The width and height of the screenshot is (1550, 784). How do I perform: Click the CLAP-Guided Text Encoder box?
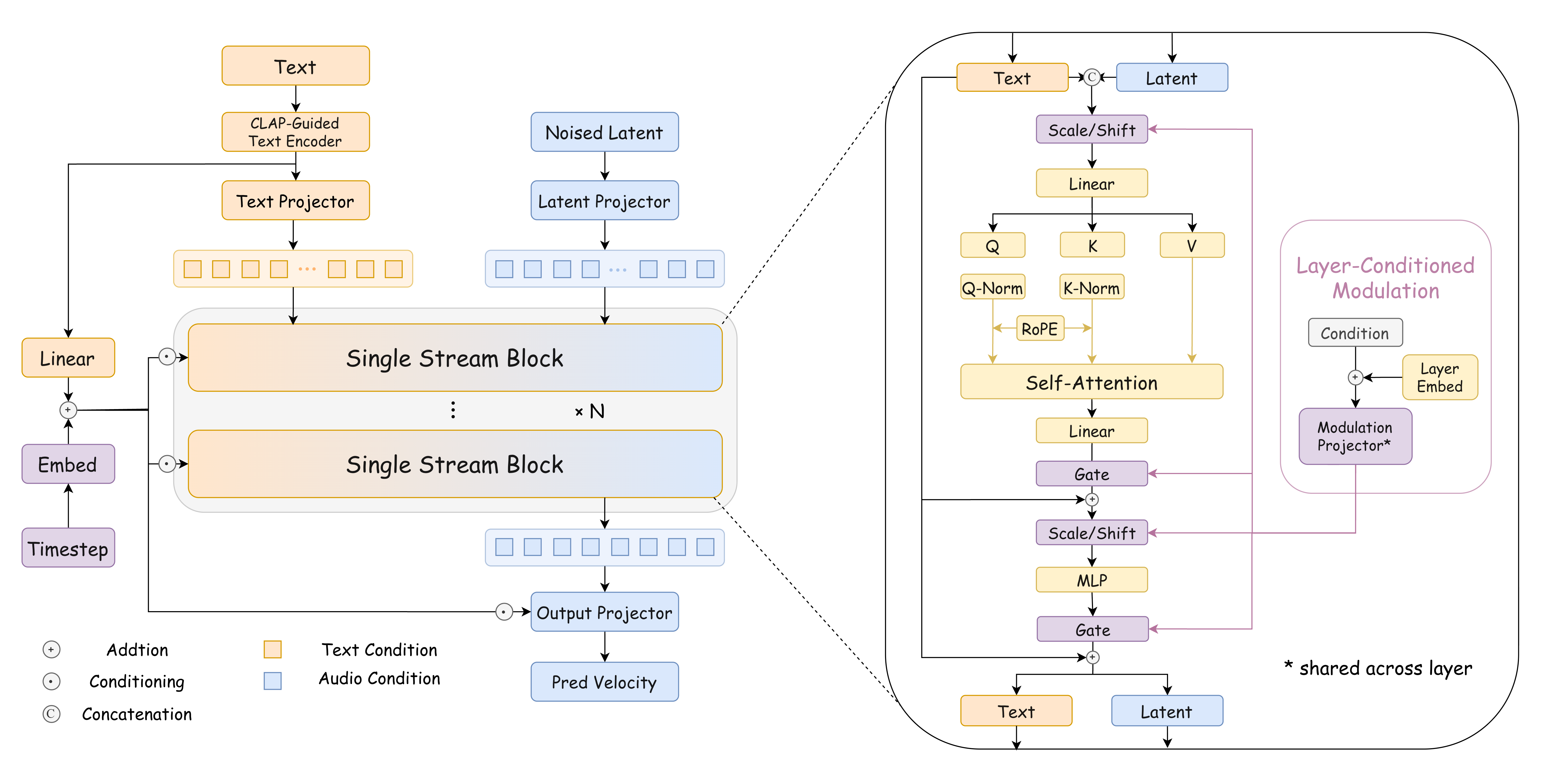[x=295, y=132]
